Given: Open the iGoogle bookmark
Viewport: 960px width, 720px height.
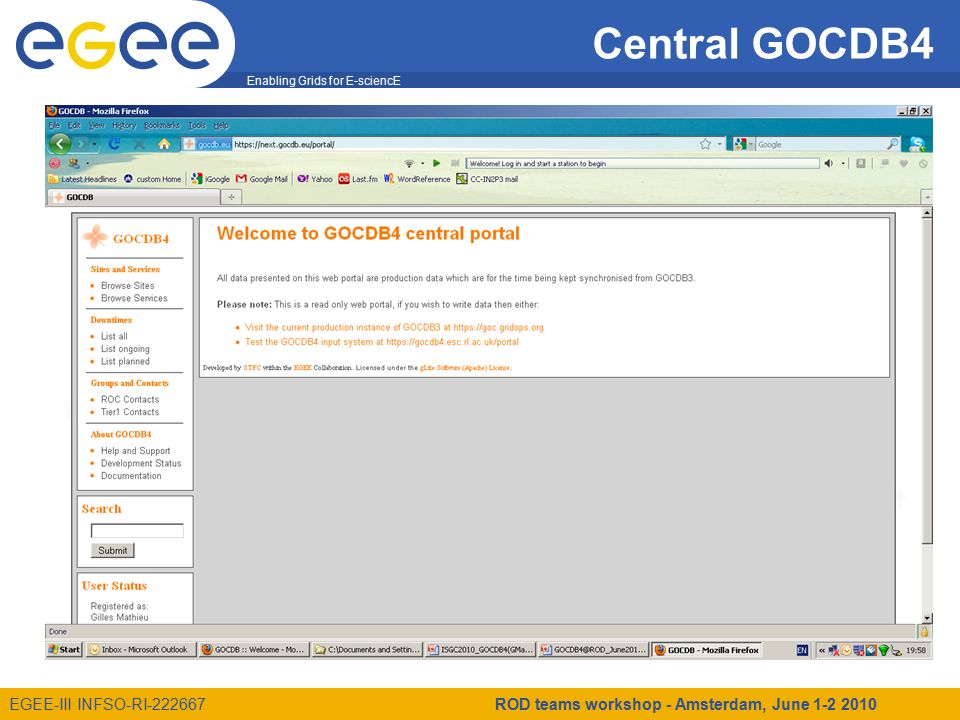Looking at the screenshot, I should [x=211, y=179].
